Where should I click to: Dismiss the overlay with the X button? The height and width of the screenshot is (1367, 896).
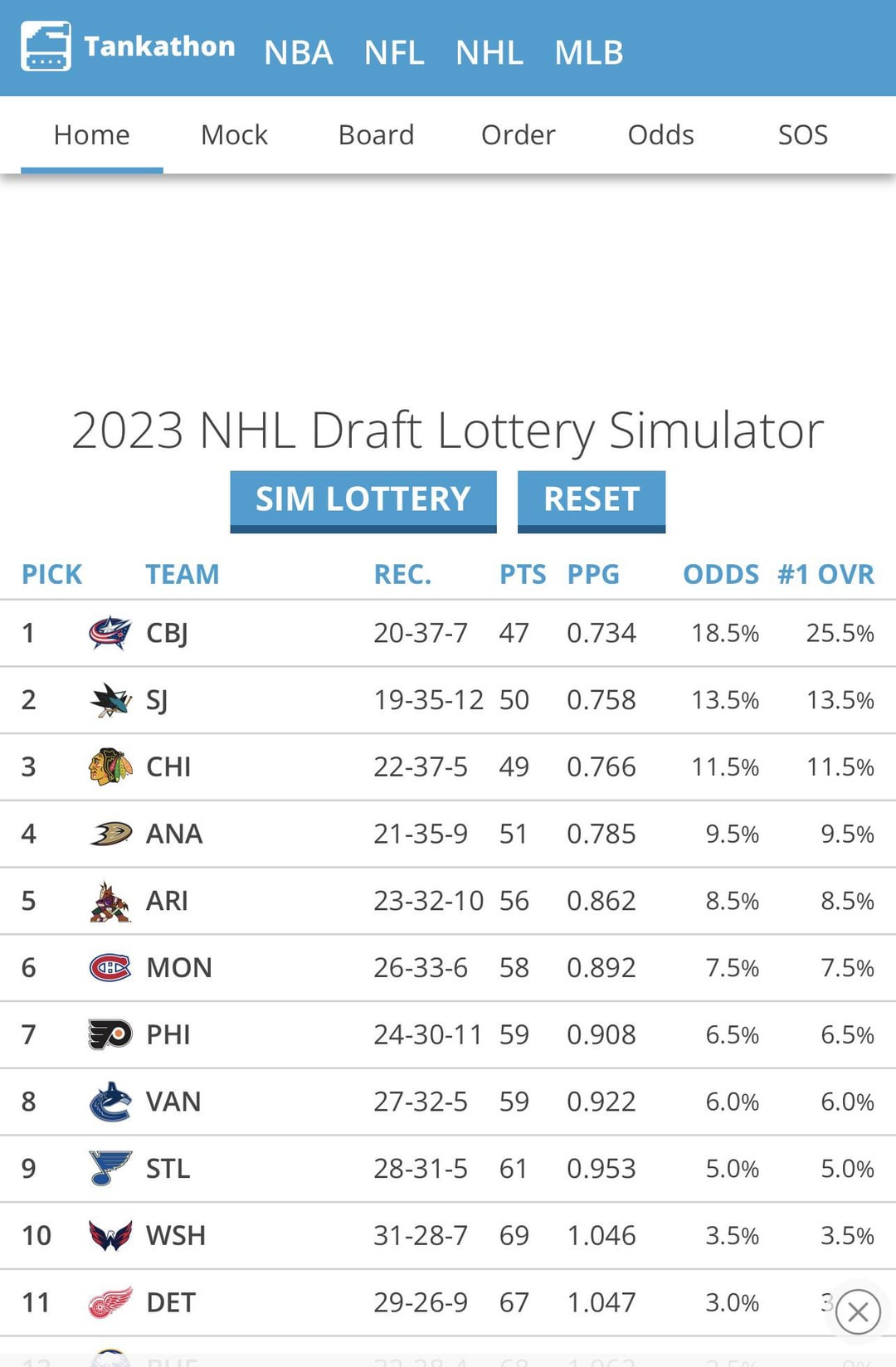858,1312
